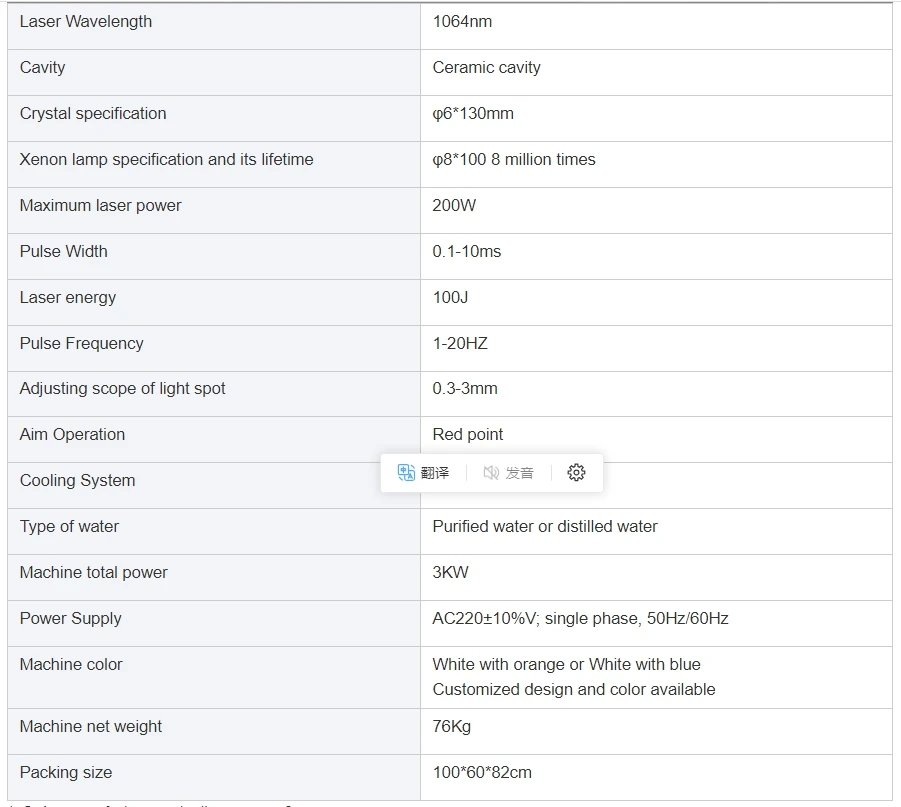Click the translate icon in the popup toolbar

(x=406, y=473)
